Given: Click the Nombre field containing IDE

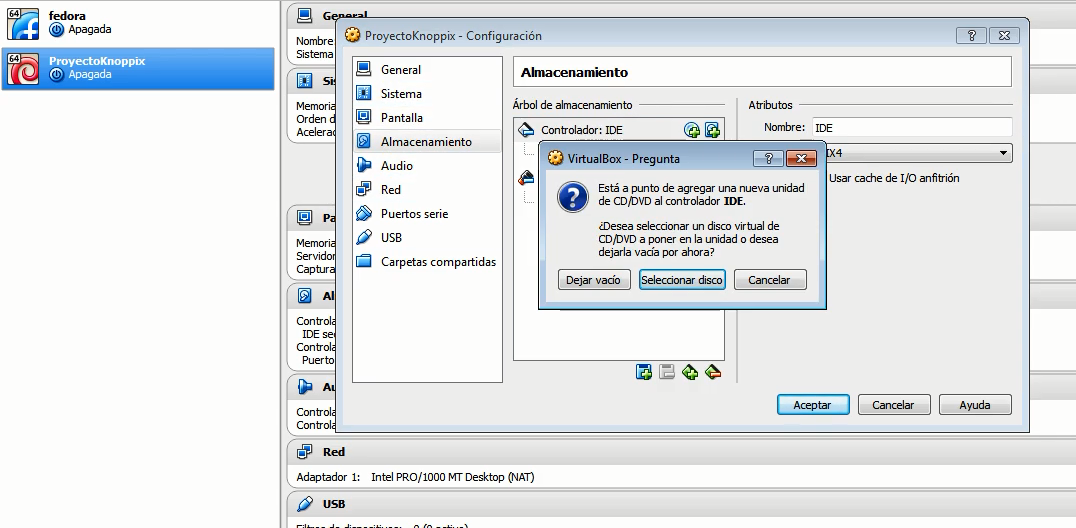Looking at the screenshot, I should pyautogui.click(x=912, y=127).
